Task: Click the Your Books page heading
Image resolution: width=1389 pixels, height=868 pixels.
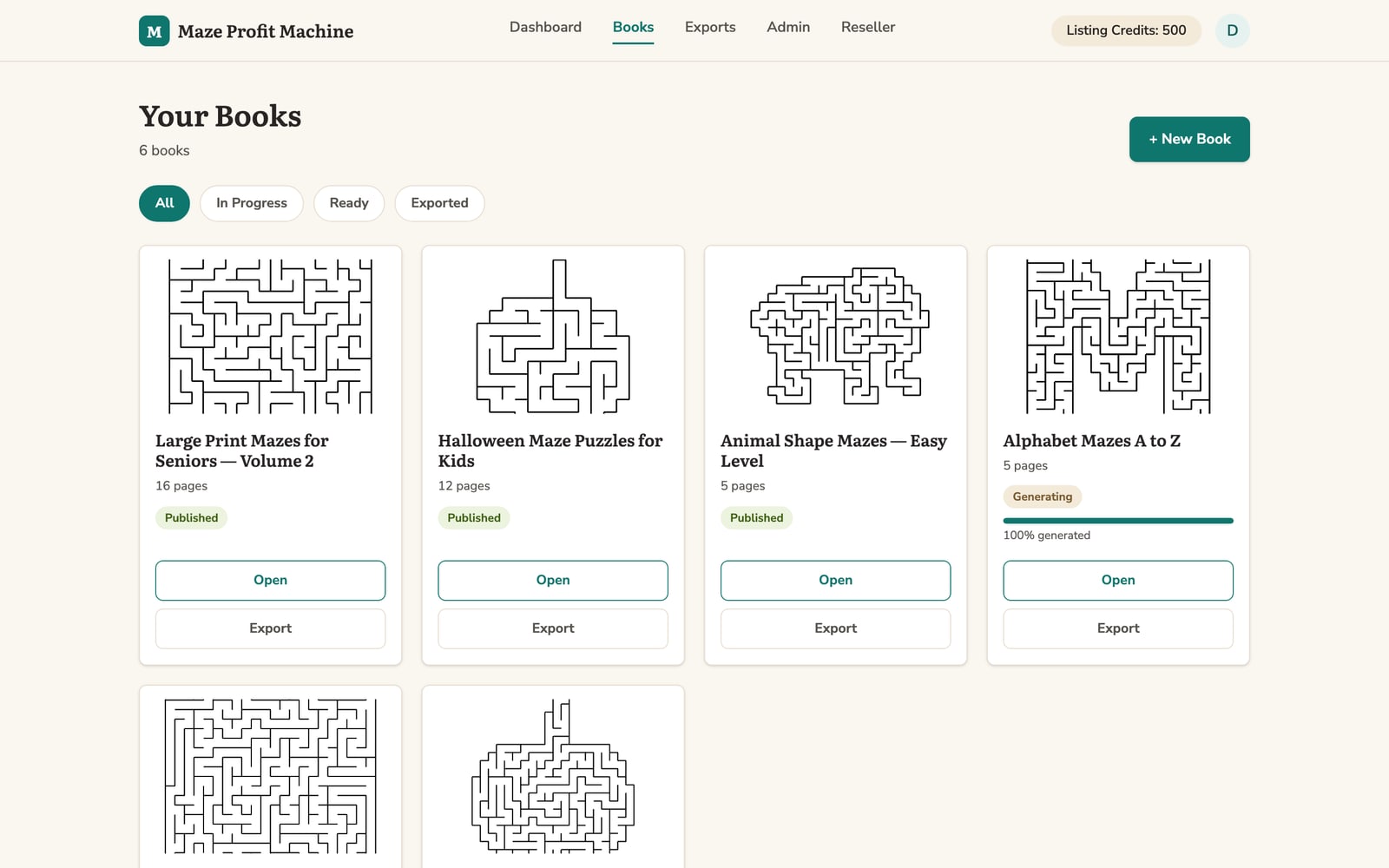Action: point(221,116)
